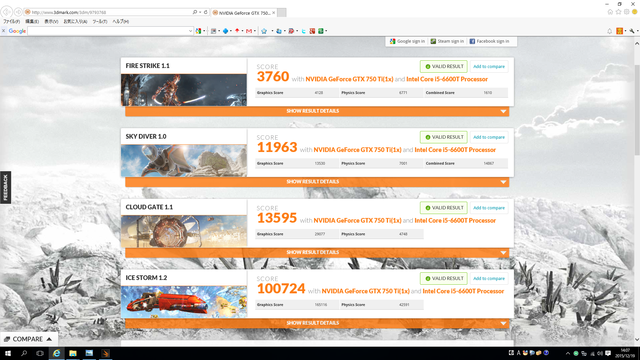Open the 表示(V) menu
The height and width of the screenshot is (360, 640).
[x=51, y=21]
